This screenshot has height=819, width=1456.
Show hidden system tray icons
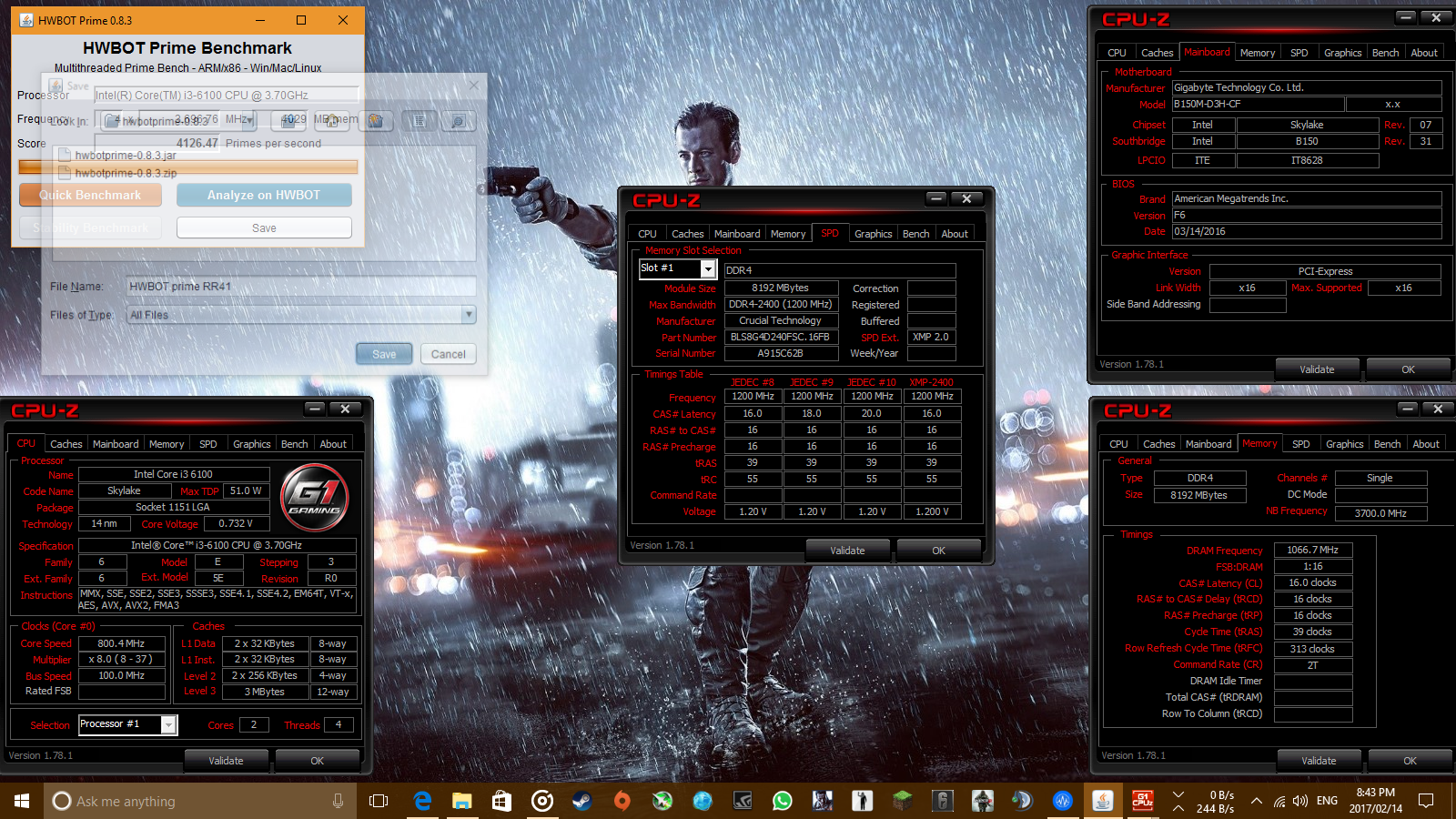[x=1257, y=801]
